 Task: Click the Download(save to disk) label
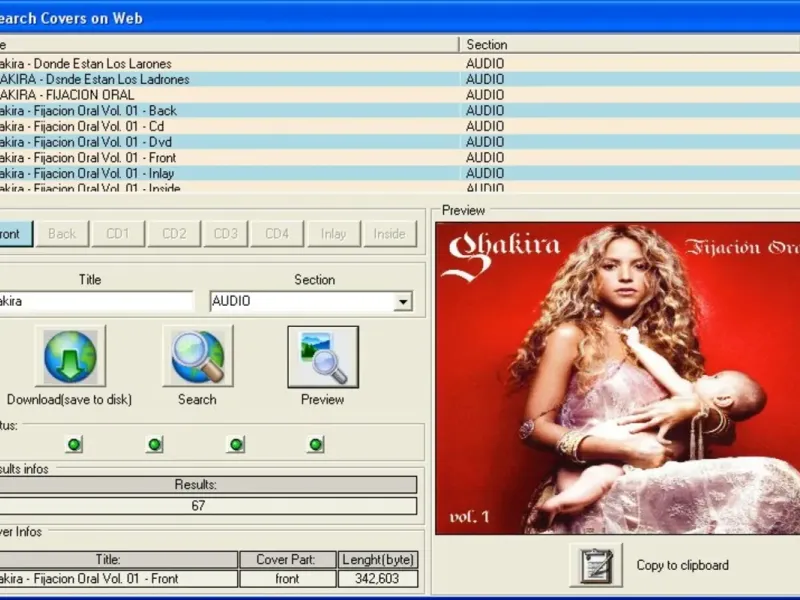click(x=69, y=399)
